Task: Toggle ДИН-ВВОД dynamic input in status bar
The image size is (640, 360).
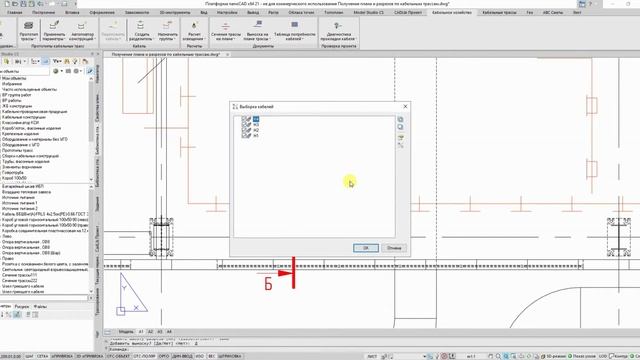Action: click(182, 356)
